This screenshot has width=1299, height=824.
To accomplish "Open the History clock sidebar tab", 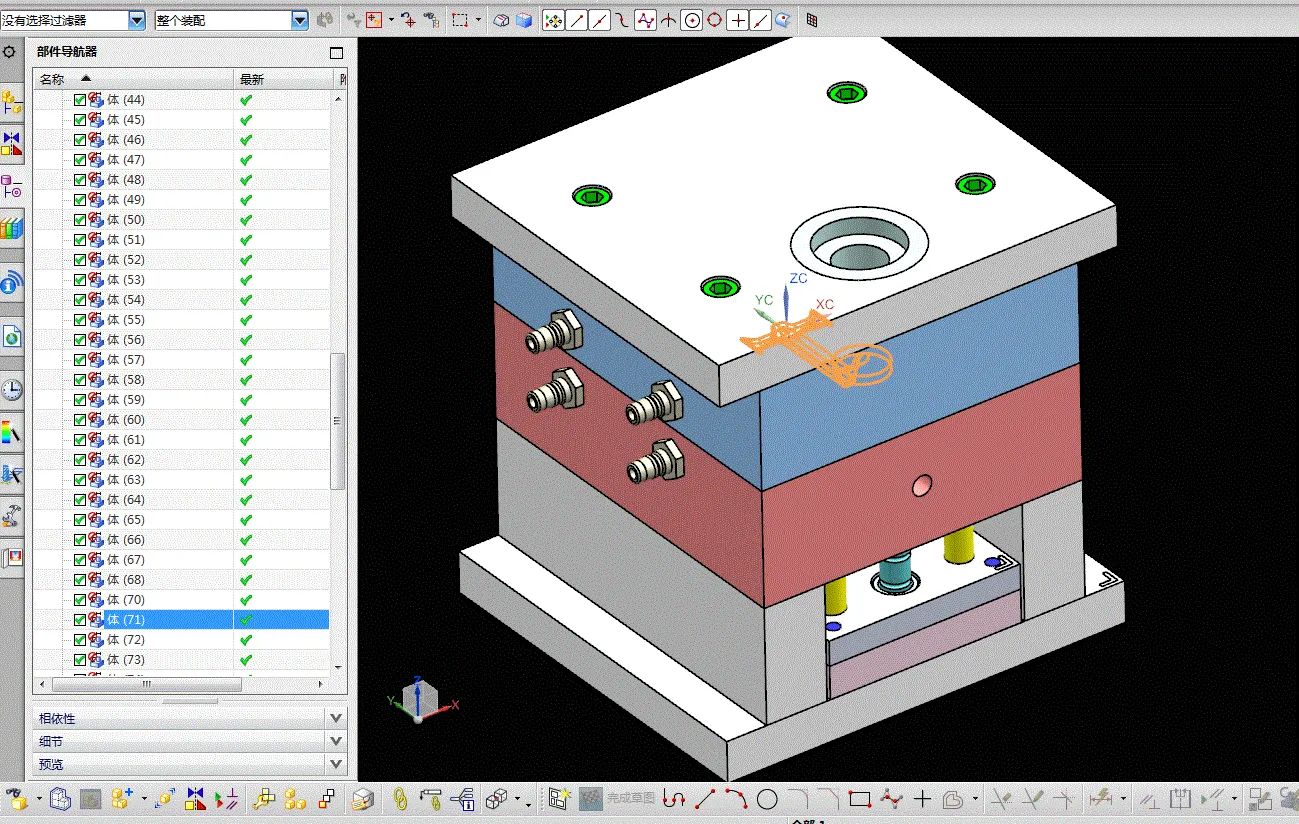I will (12, 390).
